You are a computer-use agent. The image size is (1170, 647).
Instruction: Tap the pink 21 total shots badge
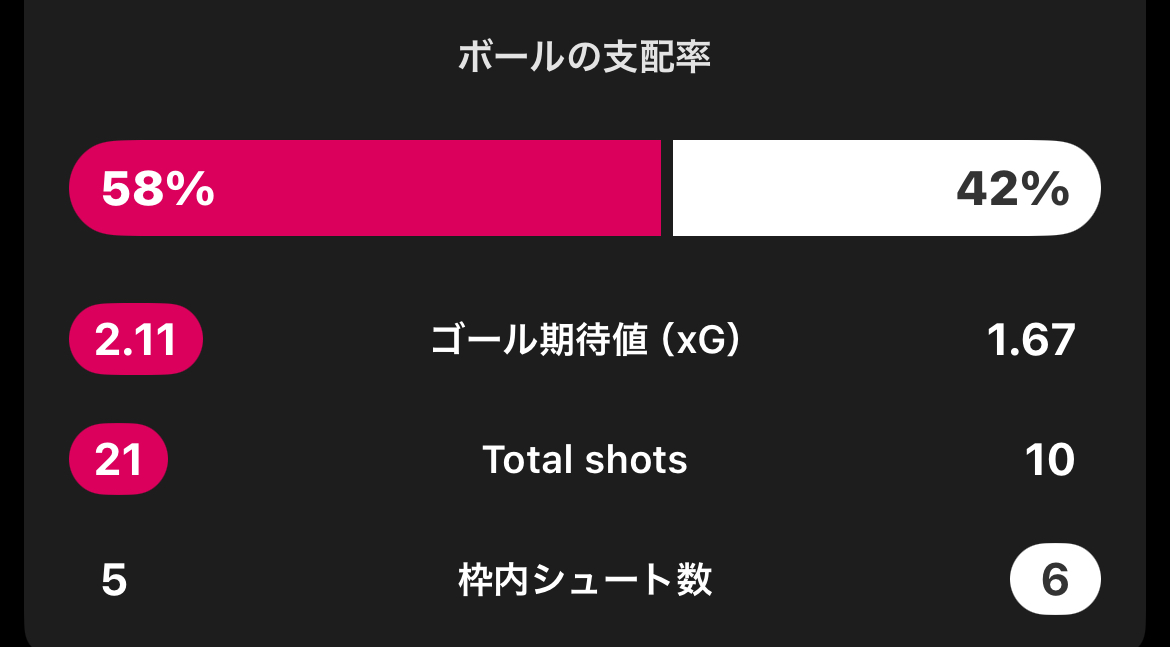118,460
